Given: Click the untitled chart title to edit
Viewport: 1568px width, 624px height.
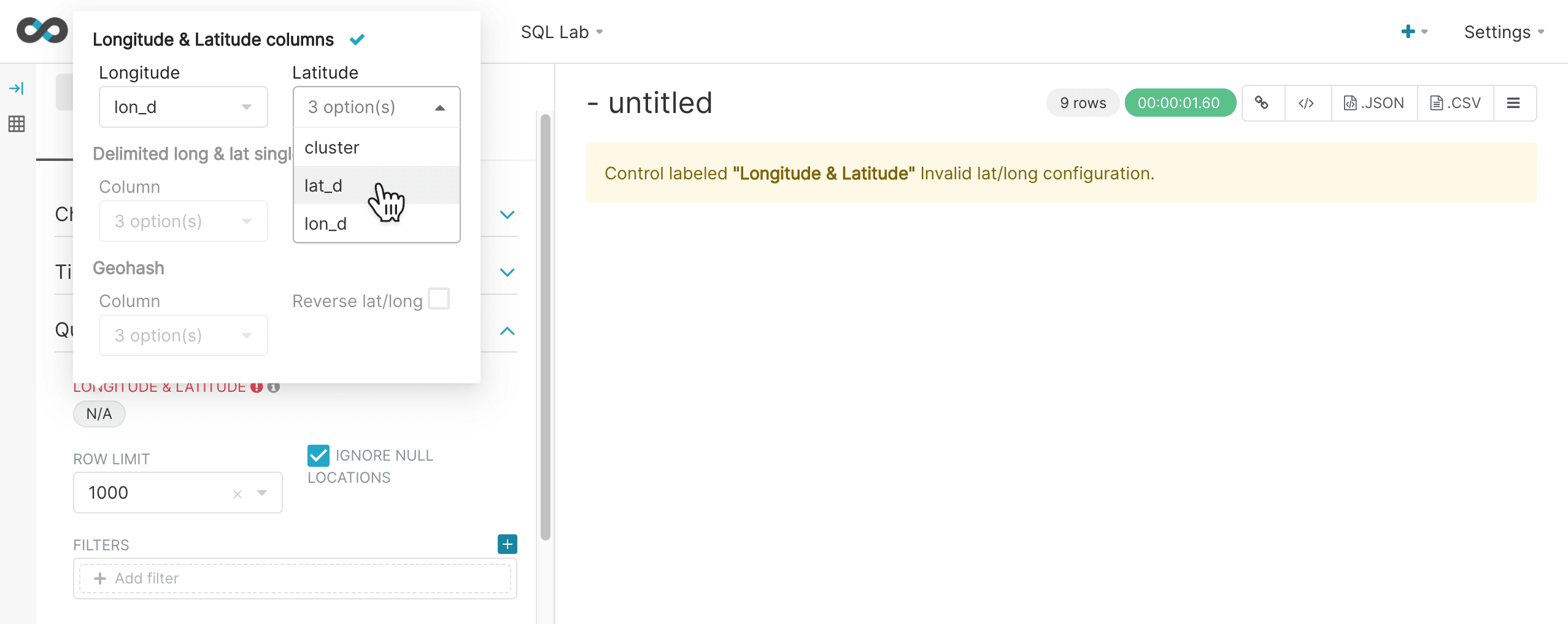Looking at the screenshot, I should pos(651,103).
